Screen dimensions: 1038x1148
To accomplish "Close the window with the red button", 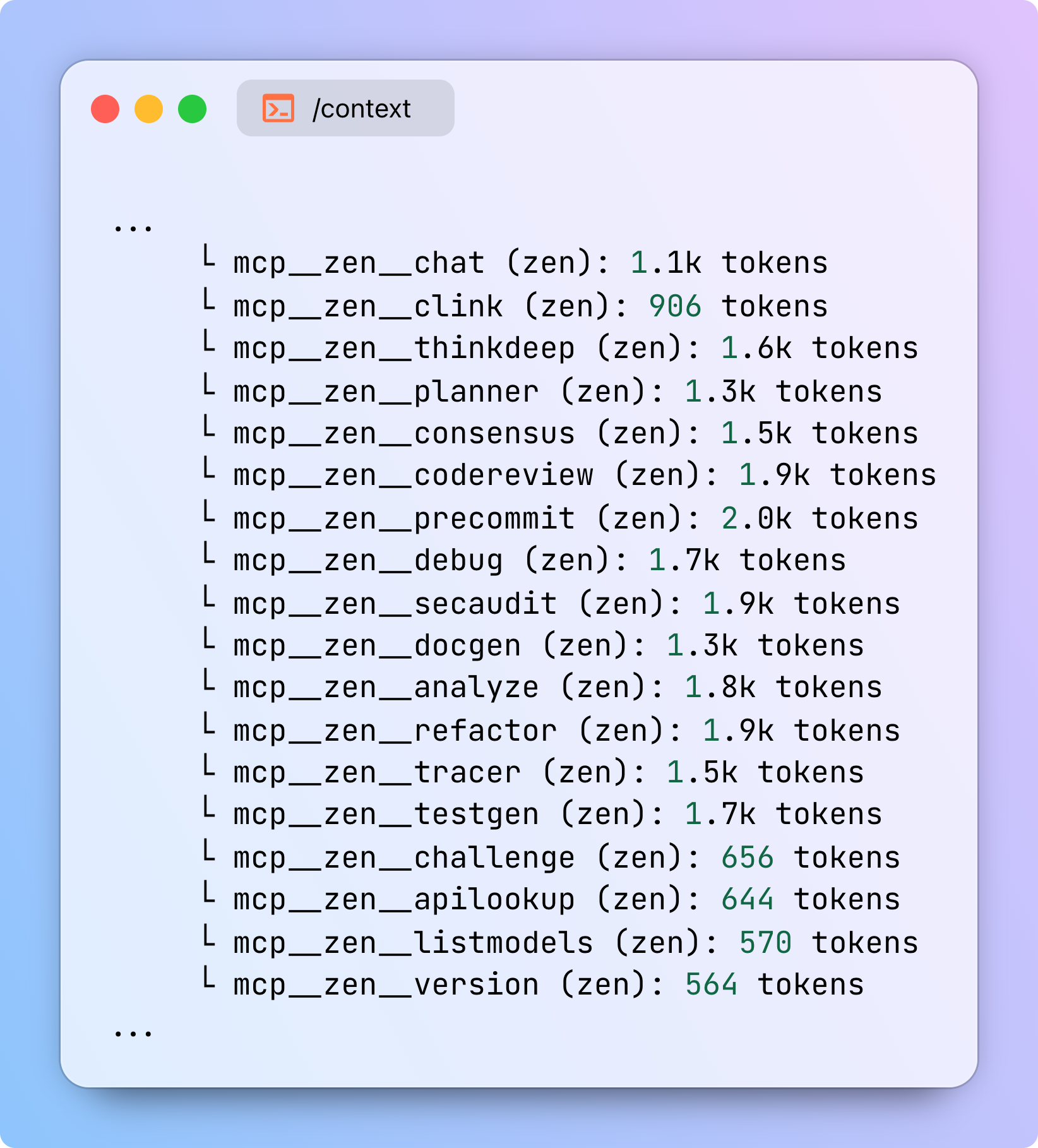I will [105, 109].
